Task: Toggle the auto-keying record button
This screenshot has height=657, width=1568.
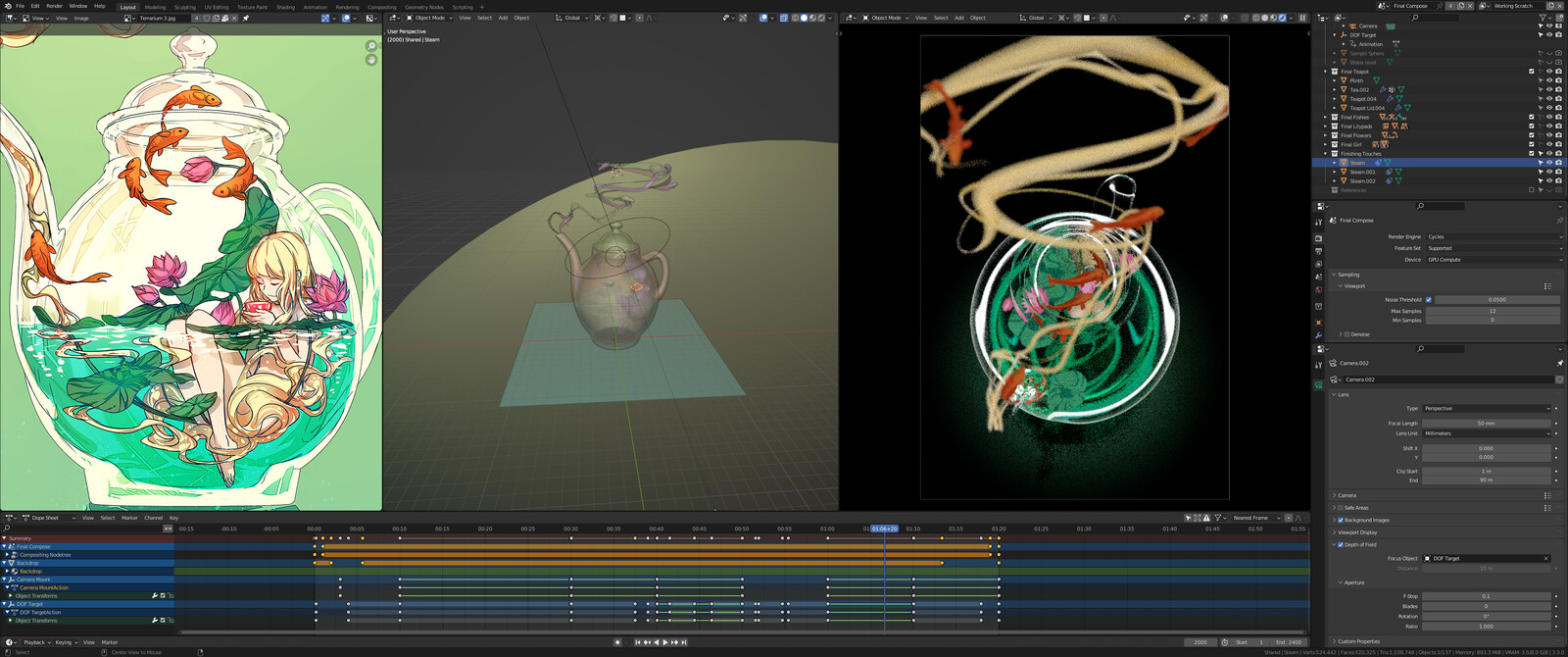Action: (x=617, y=642)
